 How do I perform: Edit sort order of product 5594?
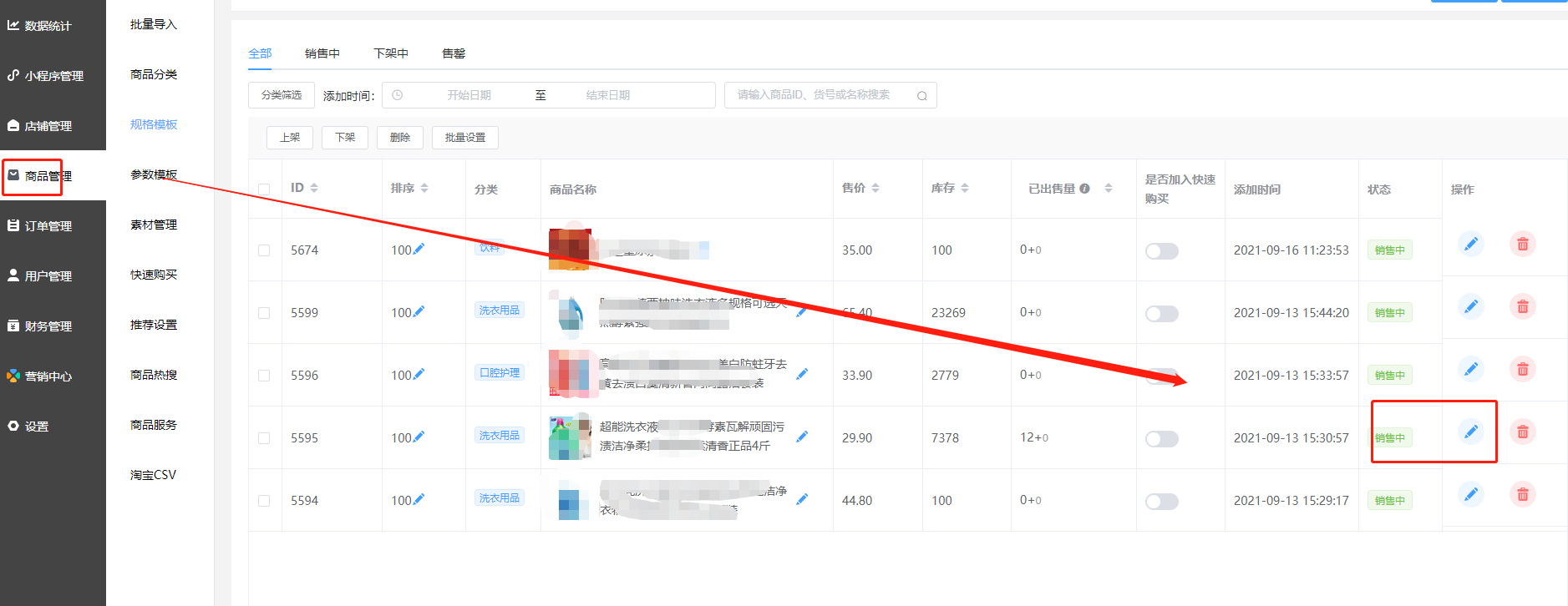[x=419, y=499]
